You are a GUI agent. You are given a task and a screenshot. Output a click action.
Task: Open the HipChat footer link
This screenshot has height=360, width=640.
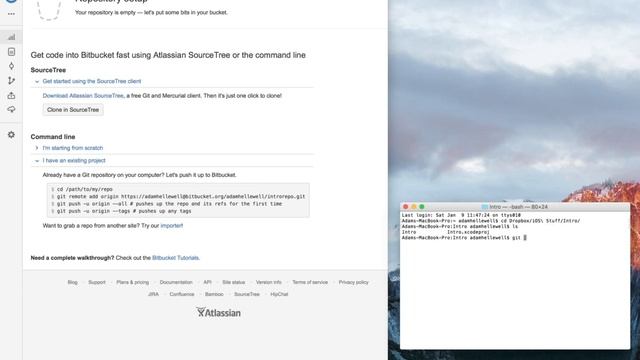click(x=279, y=294)
